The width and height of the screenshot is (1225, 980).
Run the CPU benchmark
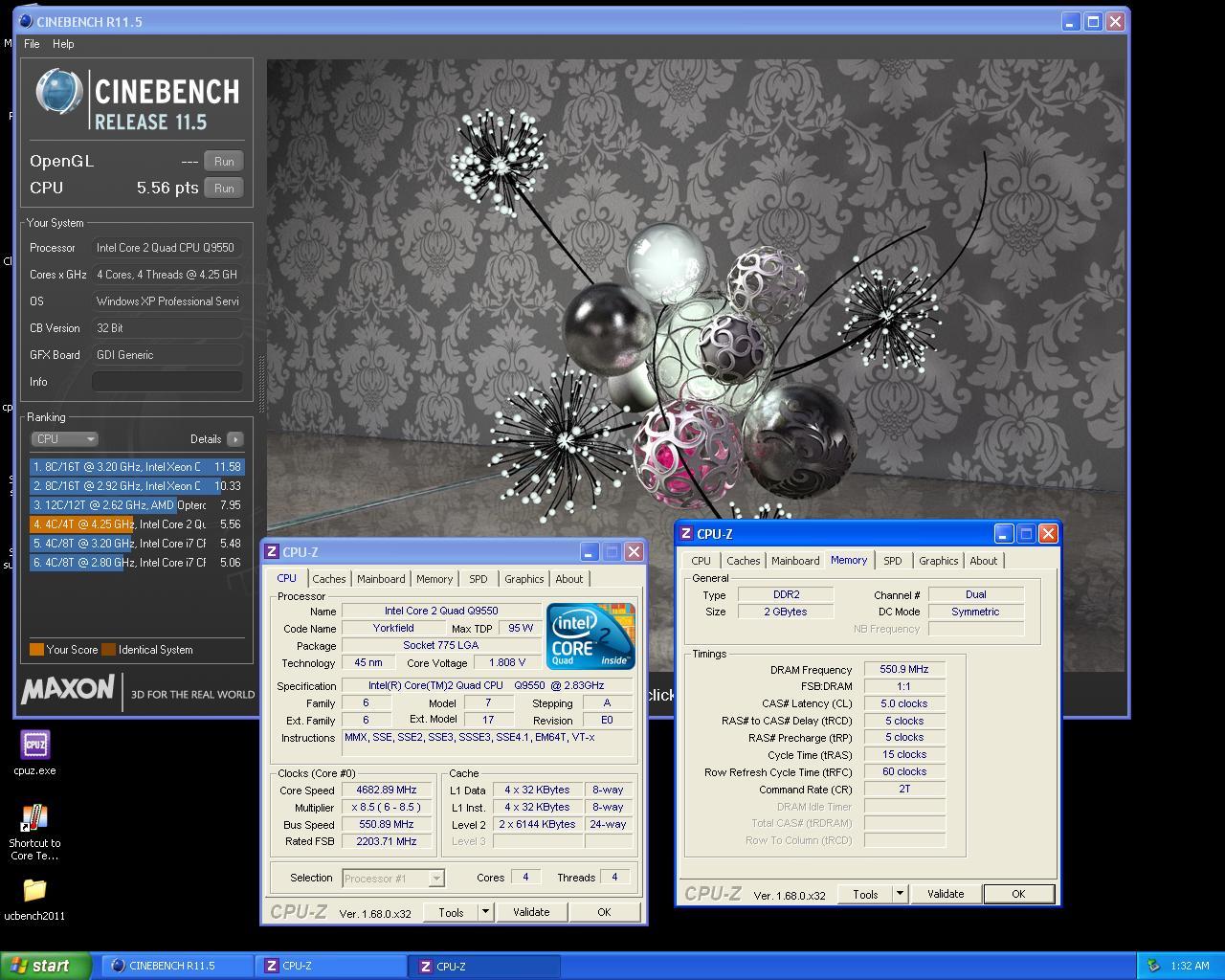224,189
